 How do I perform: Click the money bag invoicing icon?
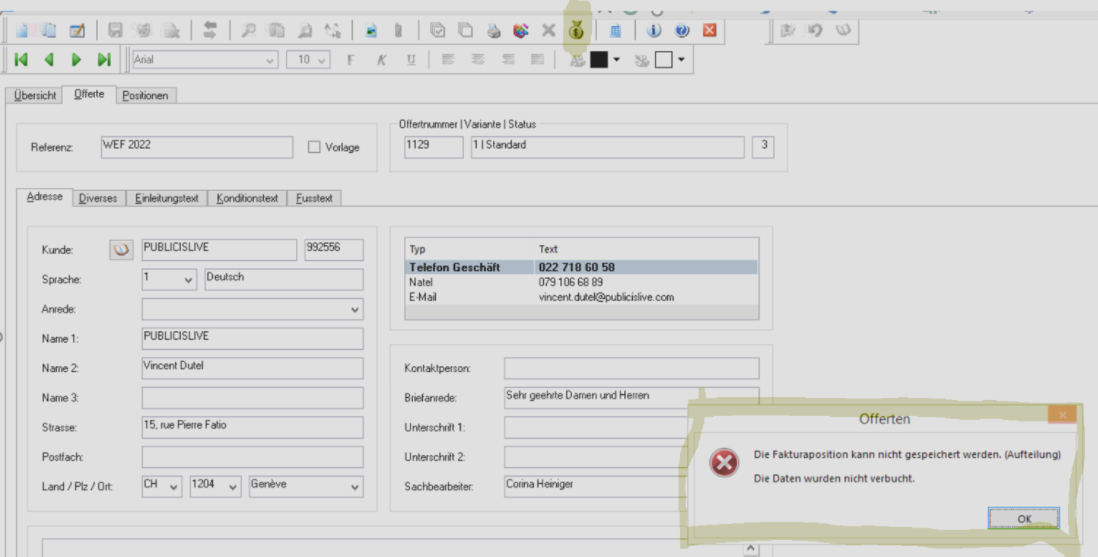point(577,31)
